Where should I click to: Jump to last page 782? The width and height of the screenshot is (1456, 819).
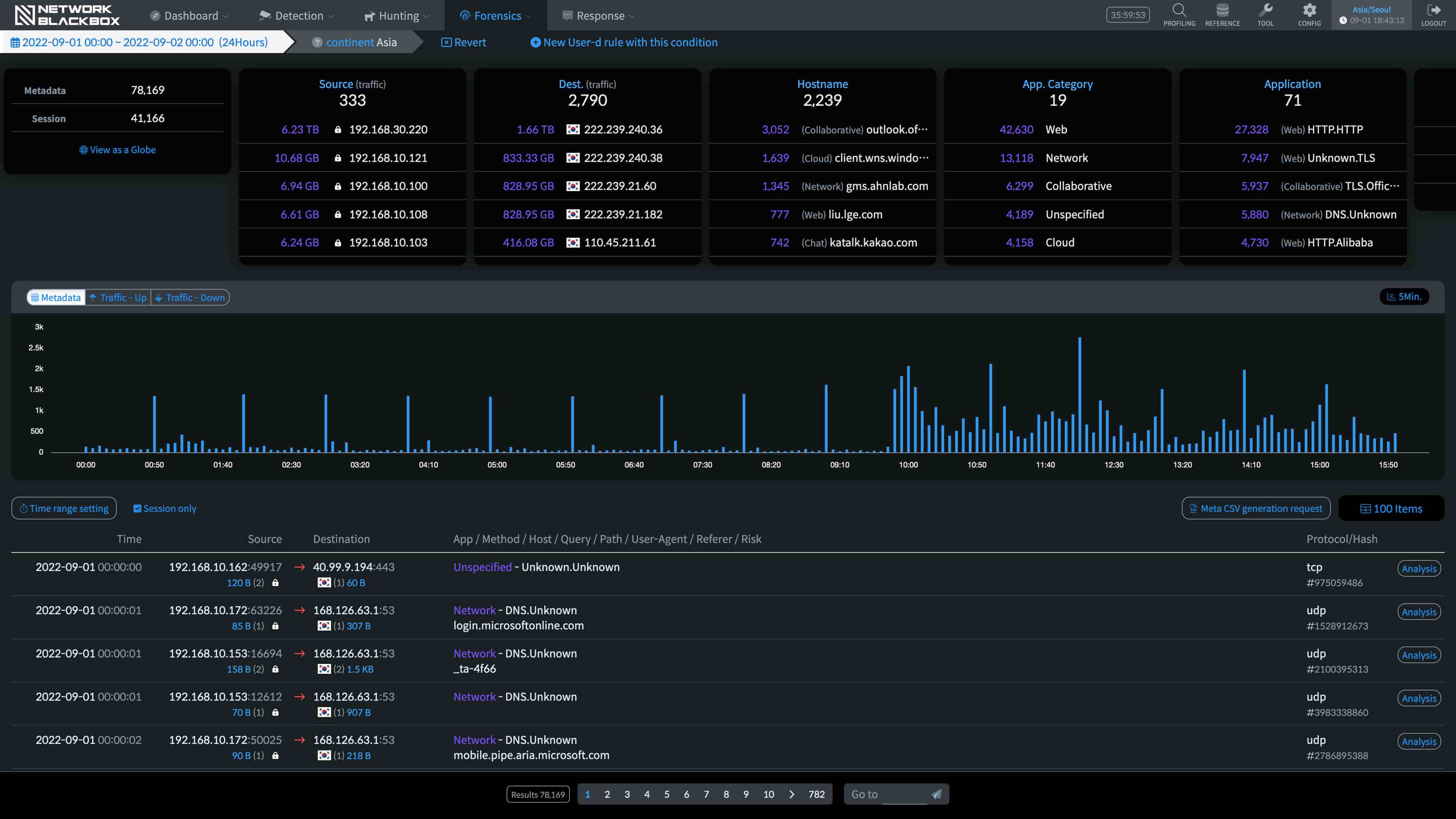pyautogui.click(x=816, y=794)
